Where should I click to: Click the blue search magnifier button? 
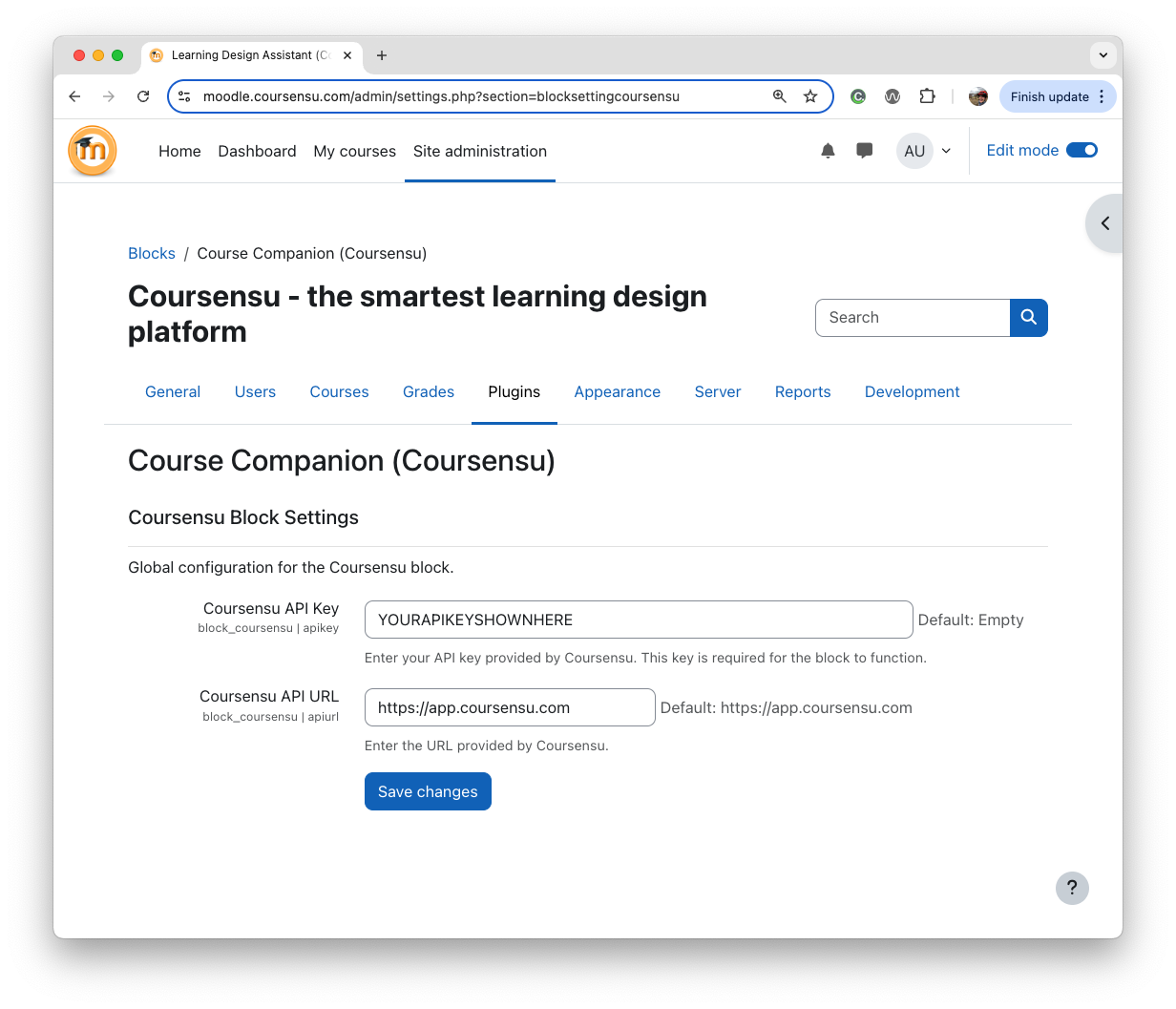click(x=1029, y=318)
